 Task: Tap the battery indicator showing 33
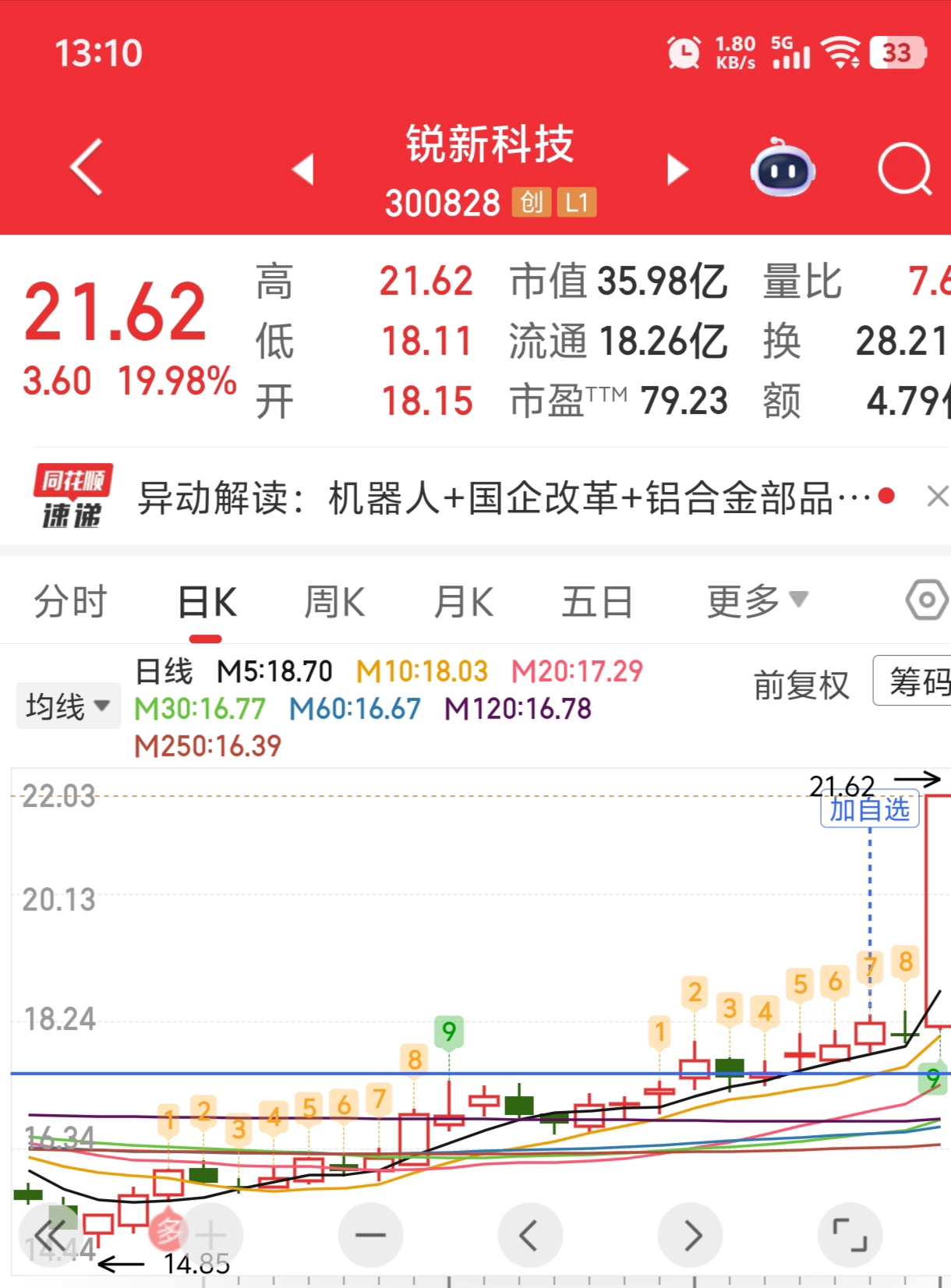(898, 52)
